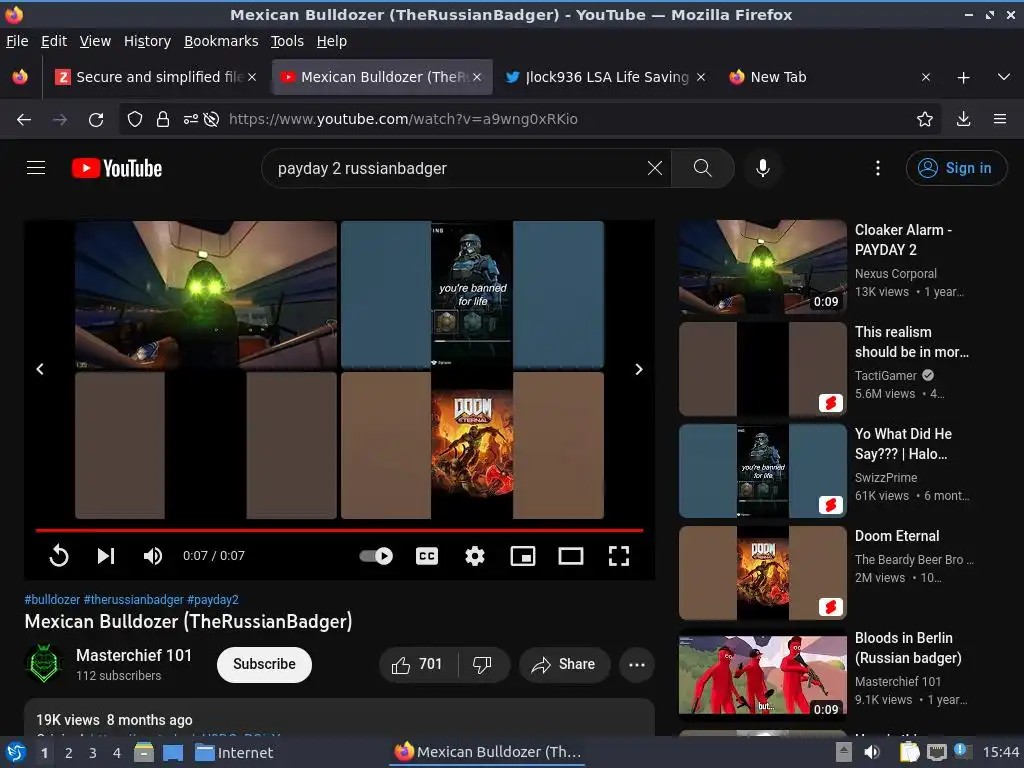Subscribe to Masterchief 101

pyautogui.click(x=264, y=664)
